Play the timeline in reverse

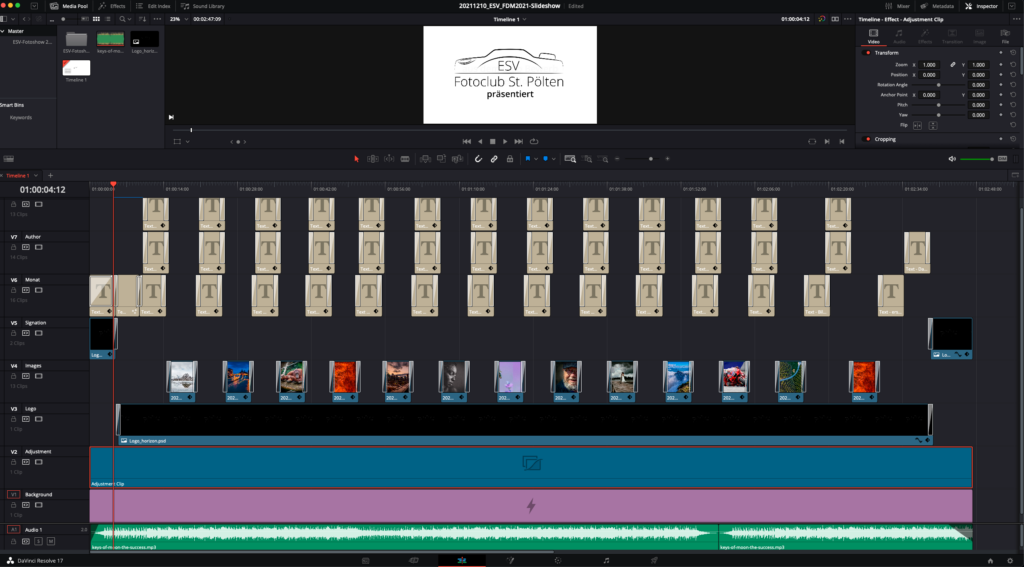(x=480, y=141)
